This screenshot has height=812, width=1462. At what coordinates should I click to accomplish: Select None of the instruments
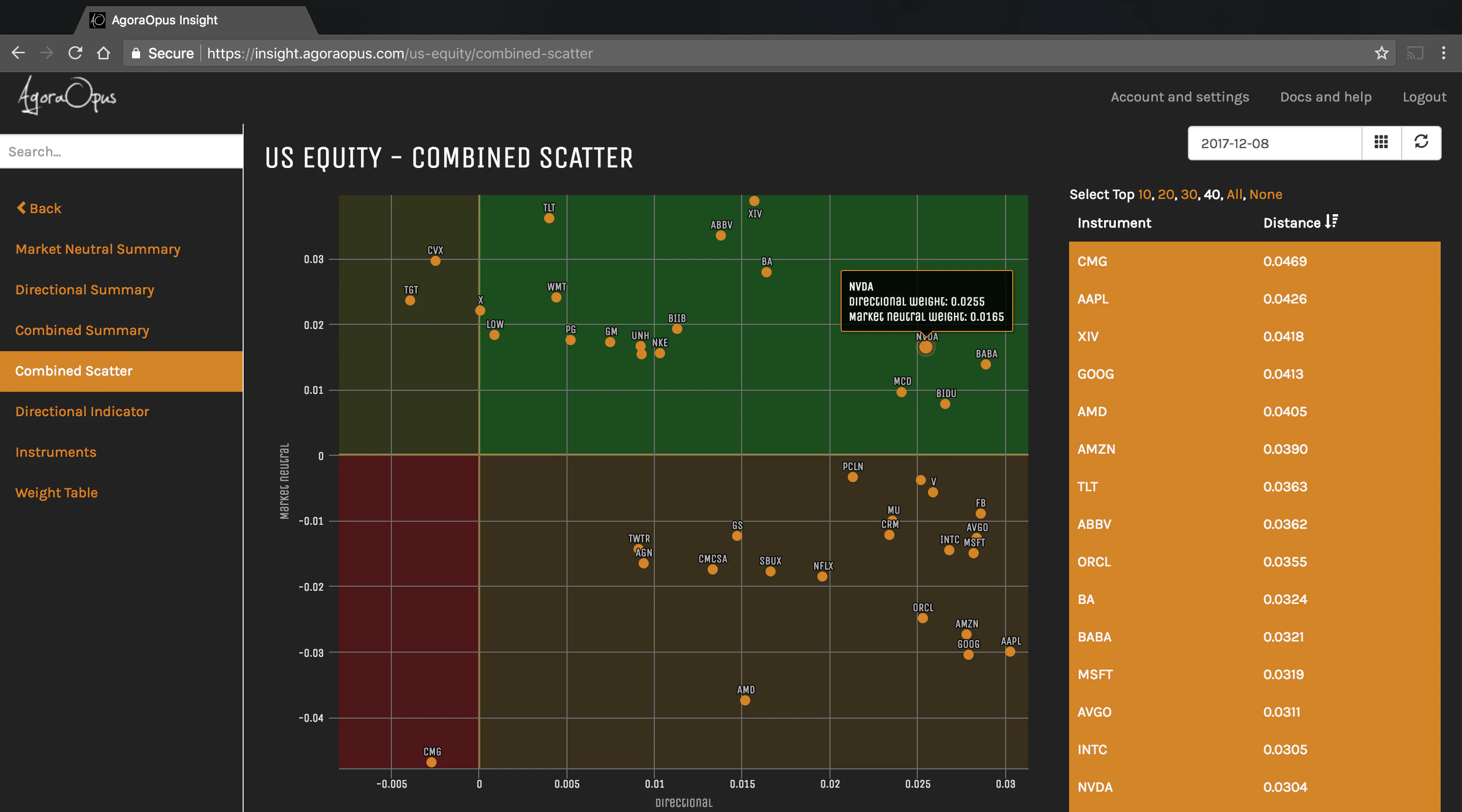1266,195
